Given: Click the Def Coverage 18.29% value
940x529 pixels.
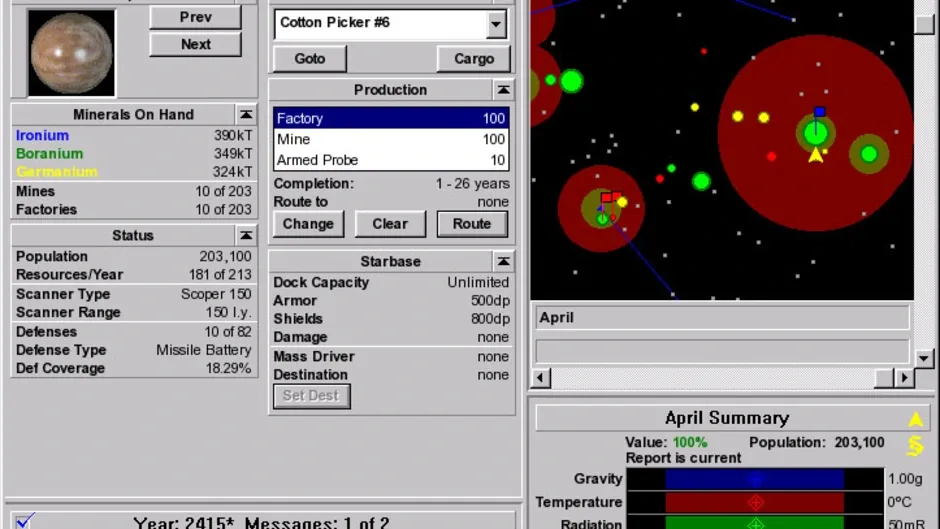Looking at the screenshot, I should [228, 368].
